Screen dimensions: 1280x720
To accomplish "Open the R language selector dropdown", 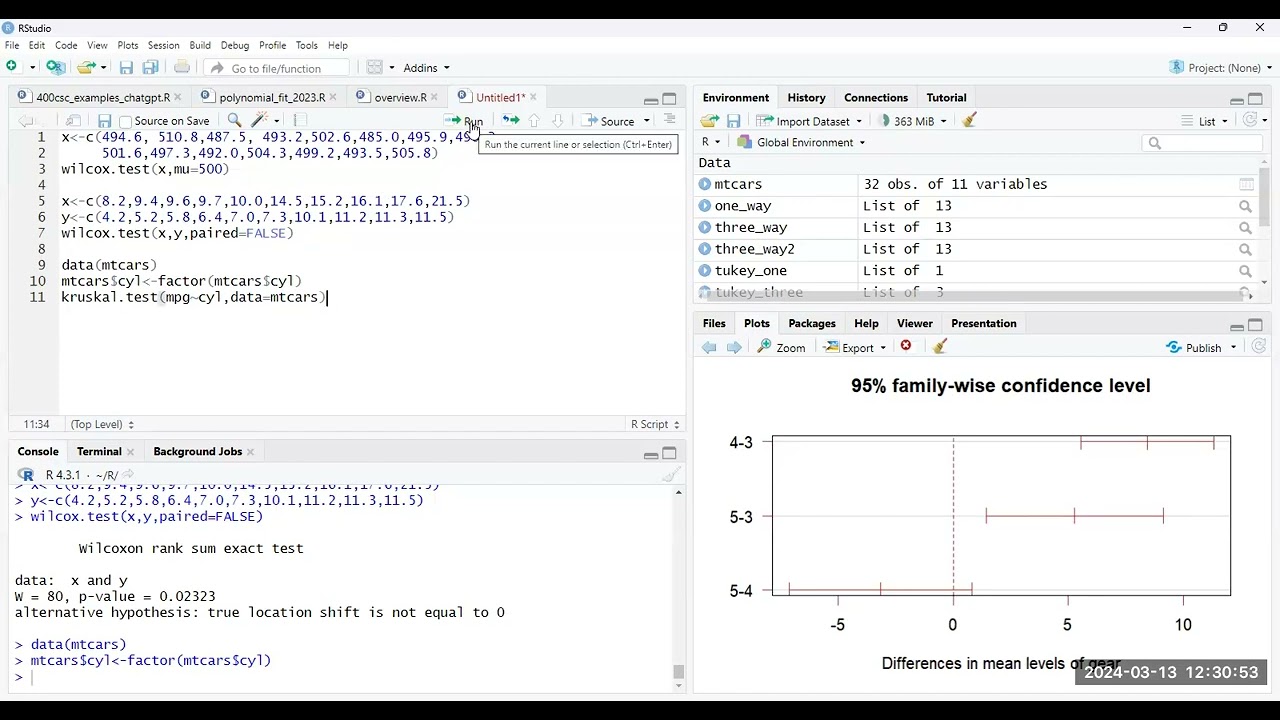I will pyautogui.click(x=710, y=142).
